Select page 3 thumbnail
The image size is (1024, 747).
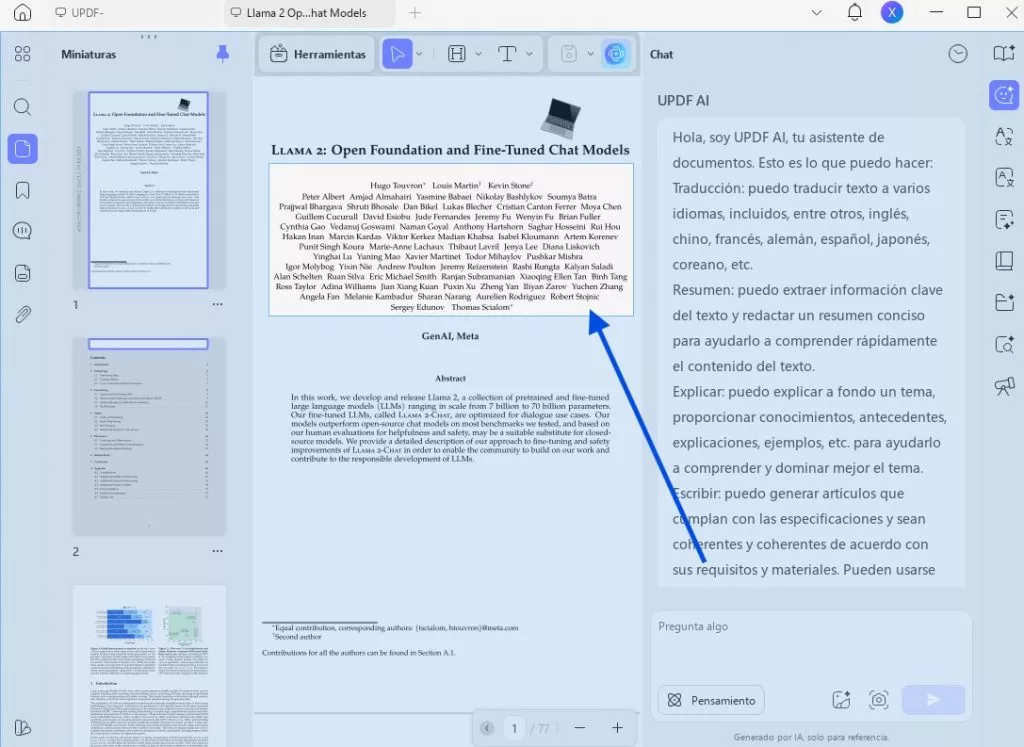coord(149,665)
